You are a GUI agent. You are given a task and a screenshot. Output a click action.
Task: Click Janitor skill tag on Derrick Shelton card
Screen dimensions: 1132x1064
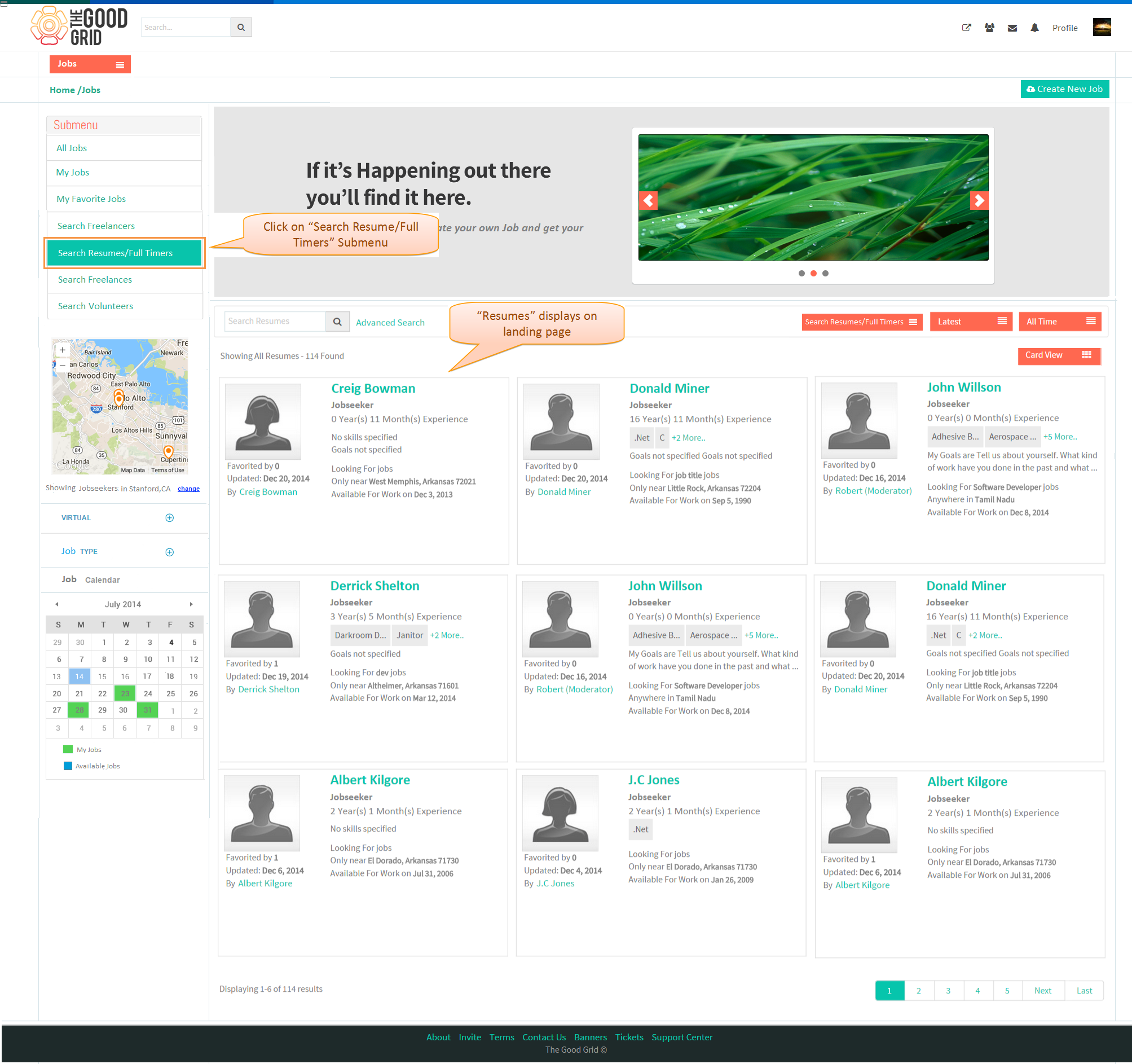tap(409, 635)
